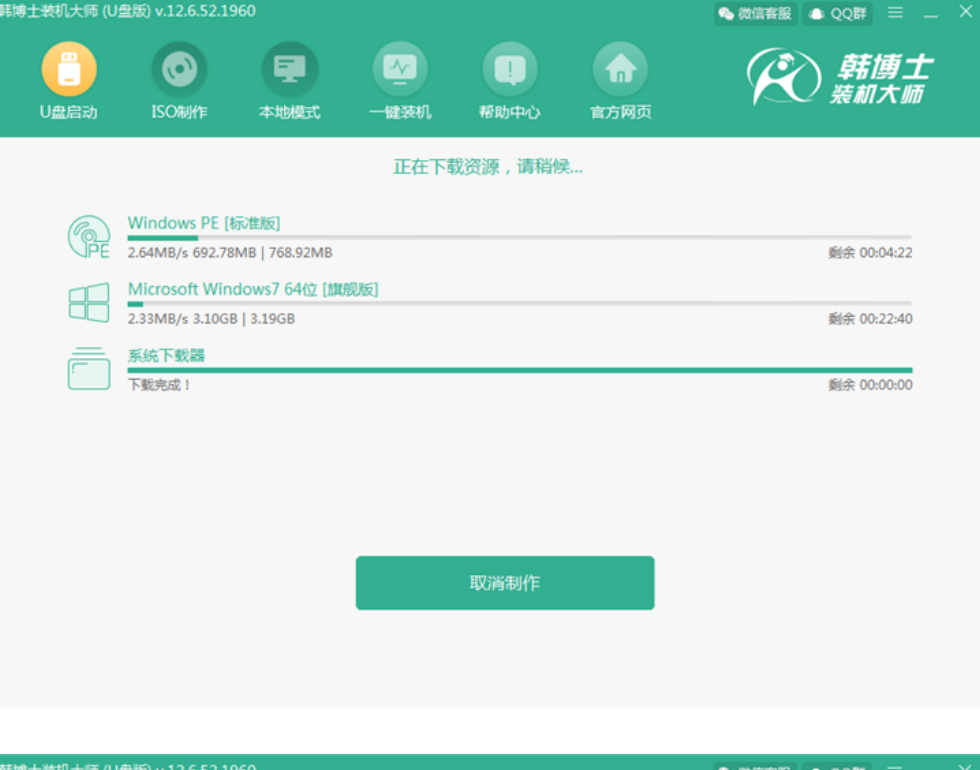The image size is (980, 770).
Task: Click the Windows PE disc icon
Action: tap(88, 237)
